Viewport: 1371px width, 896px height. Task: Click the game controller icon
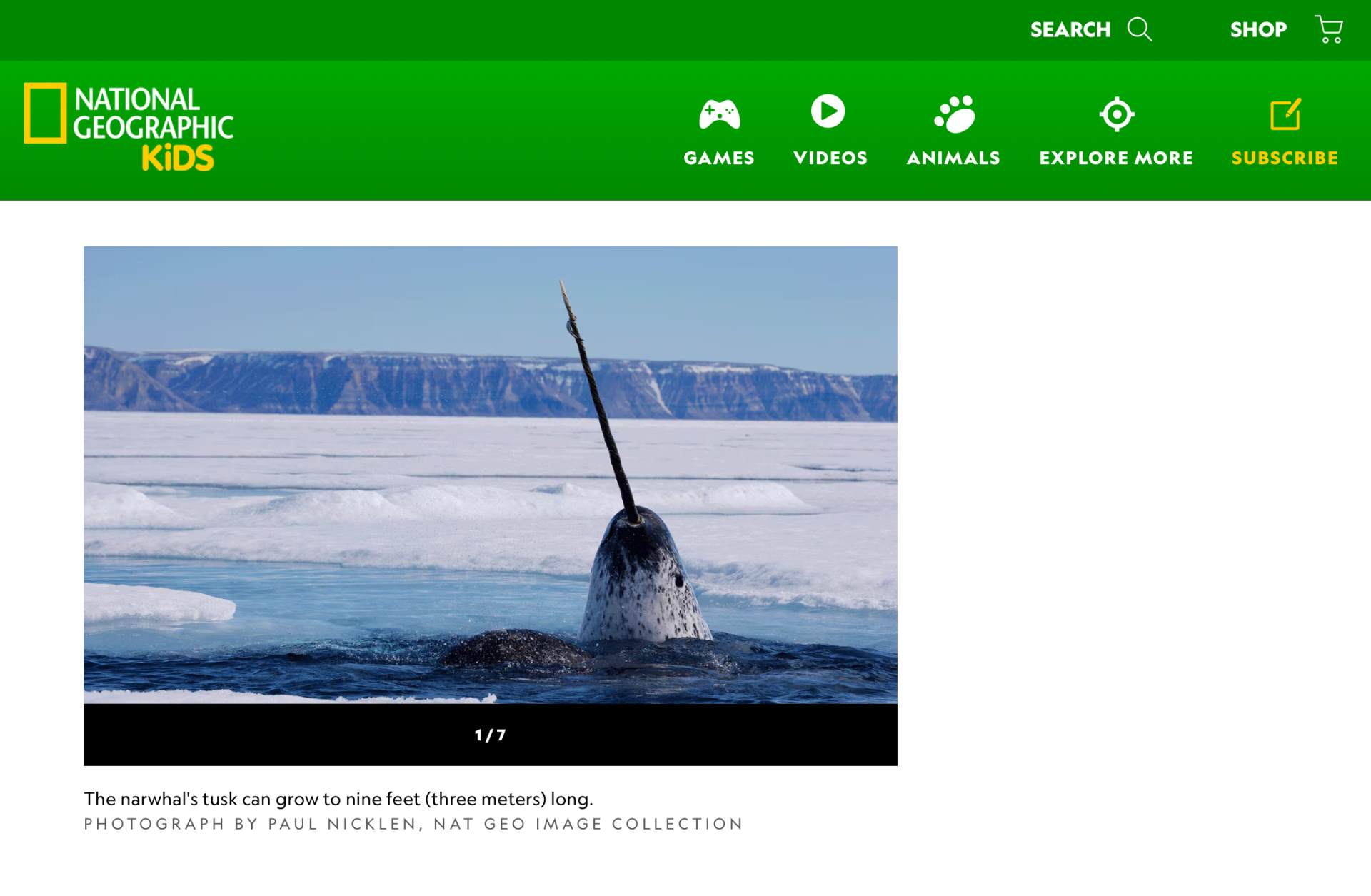tap(719, 114)
